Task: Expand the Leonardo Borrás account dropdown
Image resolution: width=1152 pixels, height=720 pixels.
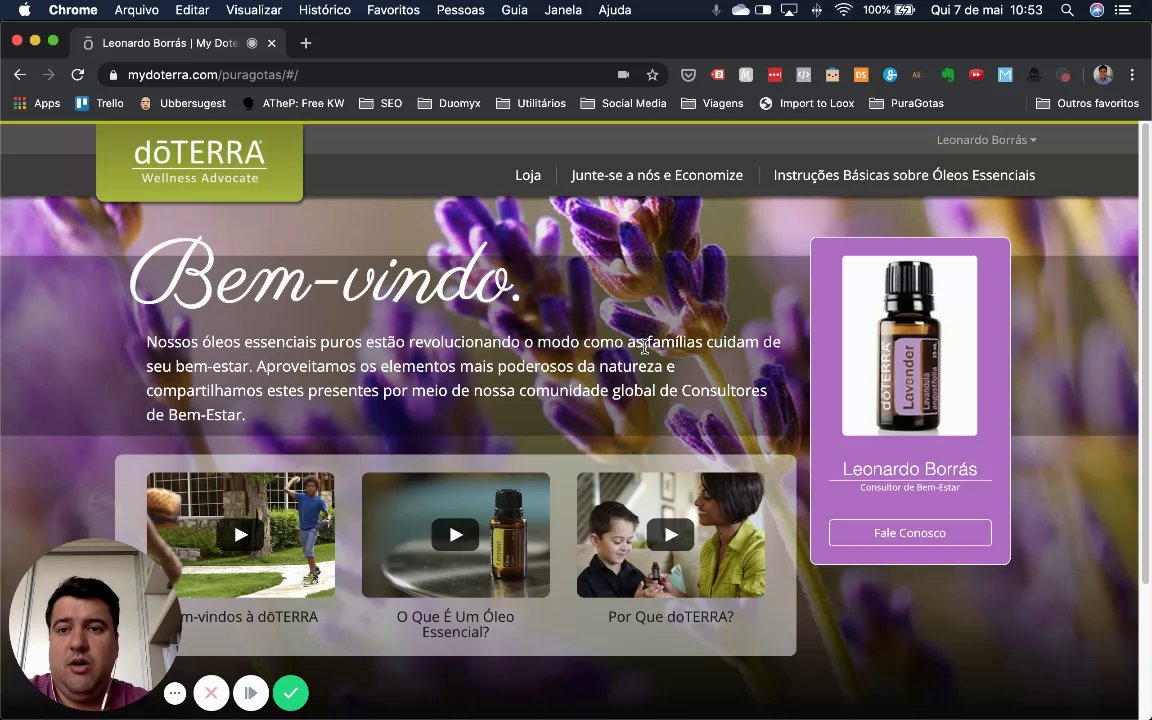Action: coord(986,140)
